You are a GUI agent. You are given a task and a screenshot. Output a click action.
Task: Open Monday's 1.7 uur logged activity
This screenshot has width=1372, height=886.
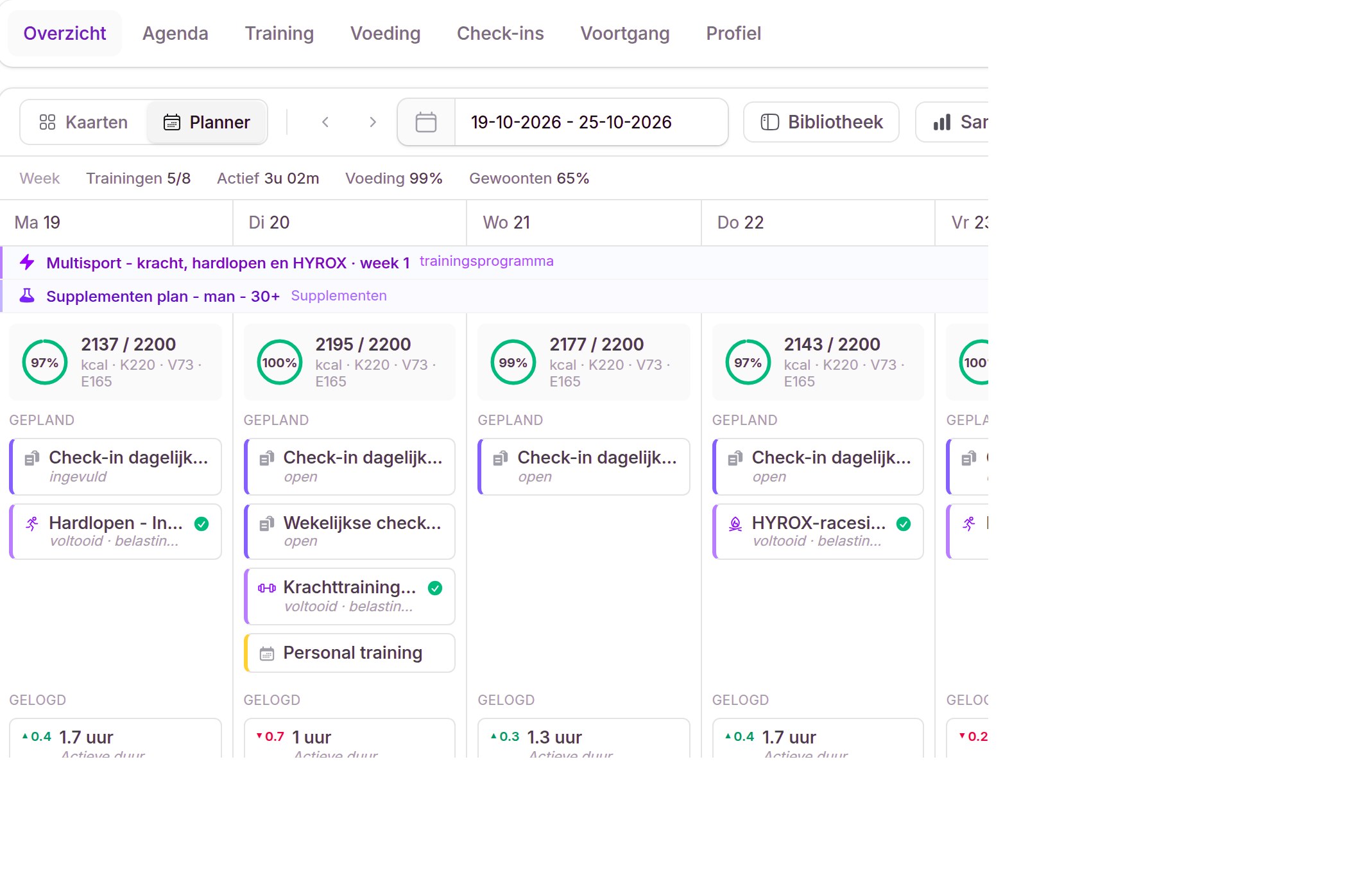tap(116, 738)
